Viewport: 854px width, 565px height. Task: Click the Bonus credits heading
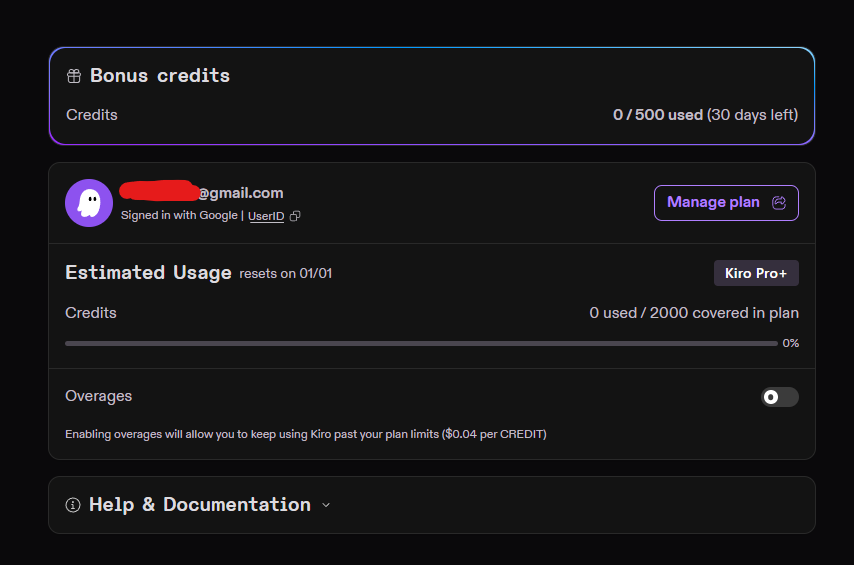pos(160,76)
